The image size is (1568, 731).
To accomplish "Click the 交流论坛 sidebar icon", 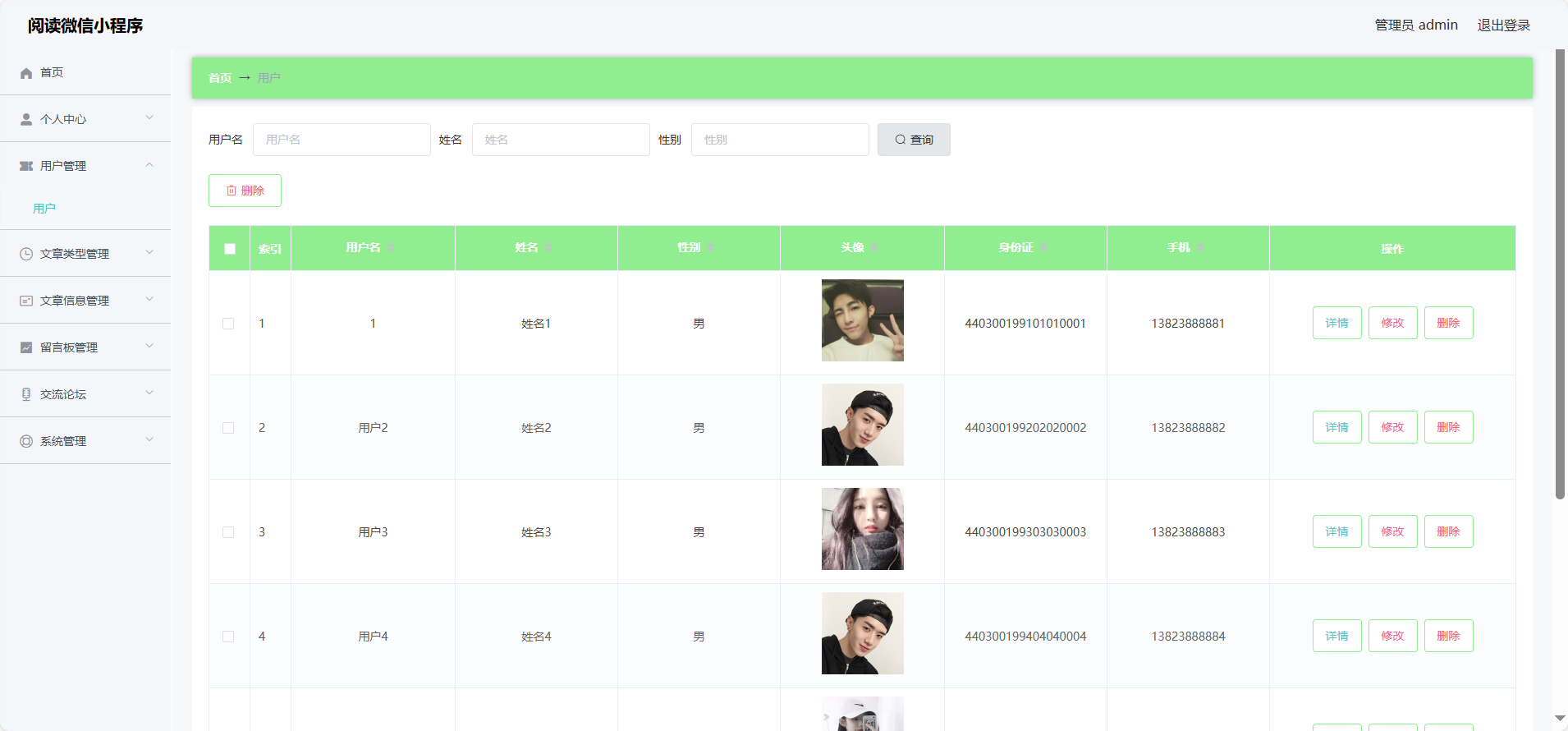I will pyautogui.click(x=26, y=394).
